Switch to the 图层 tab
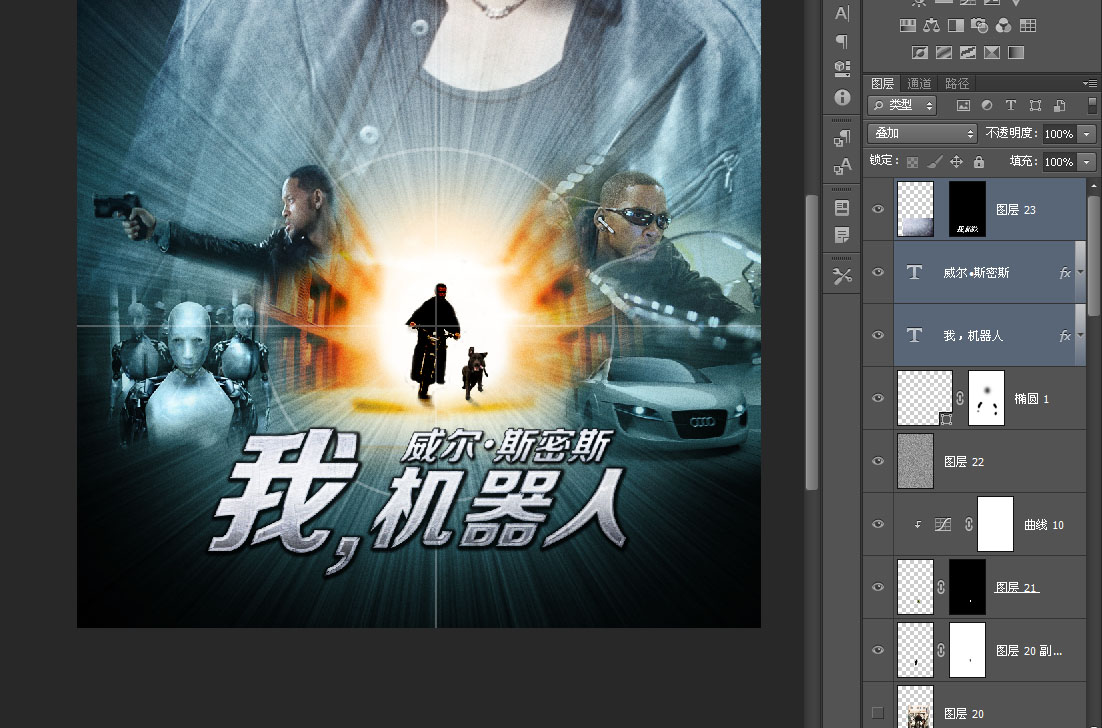 882,83
